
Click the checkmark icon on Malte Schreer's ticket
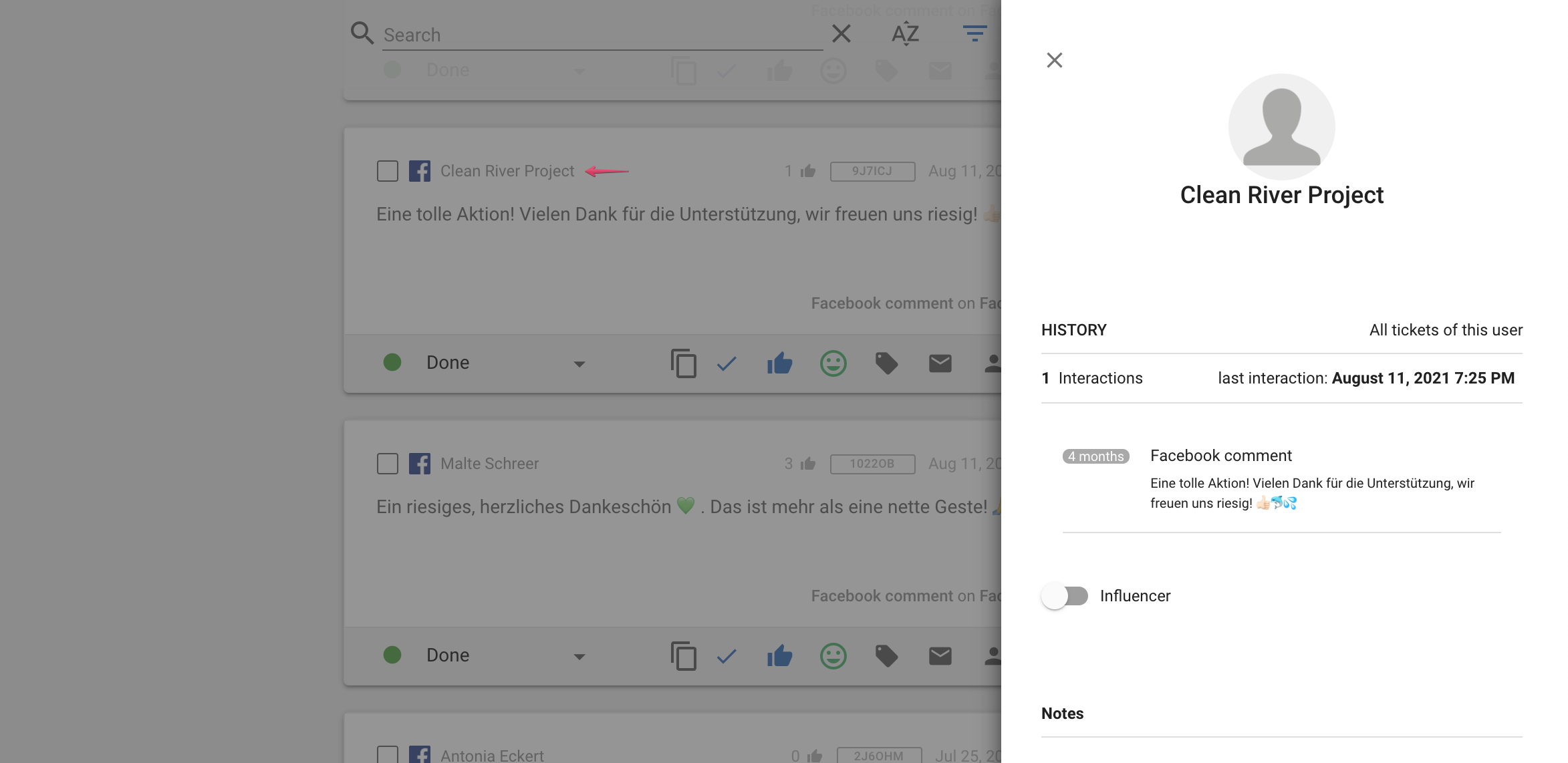(726, 656)
